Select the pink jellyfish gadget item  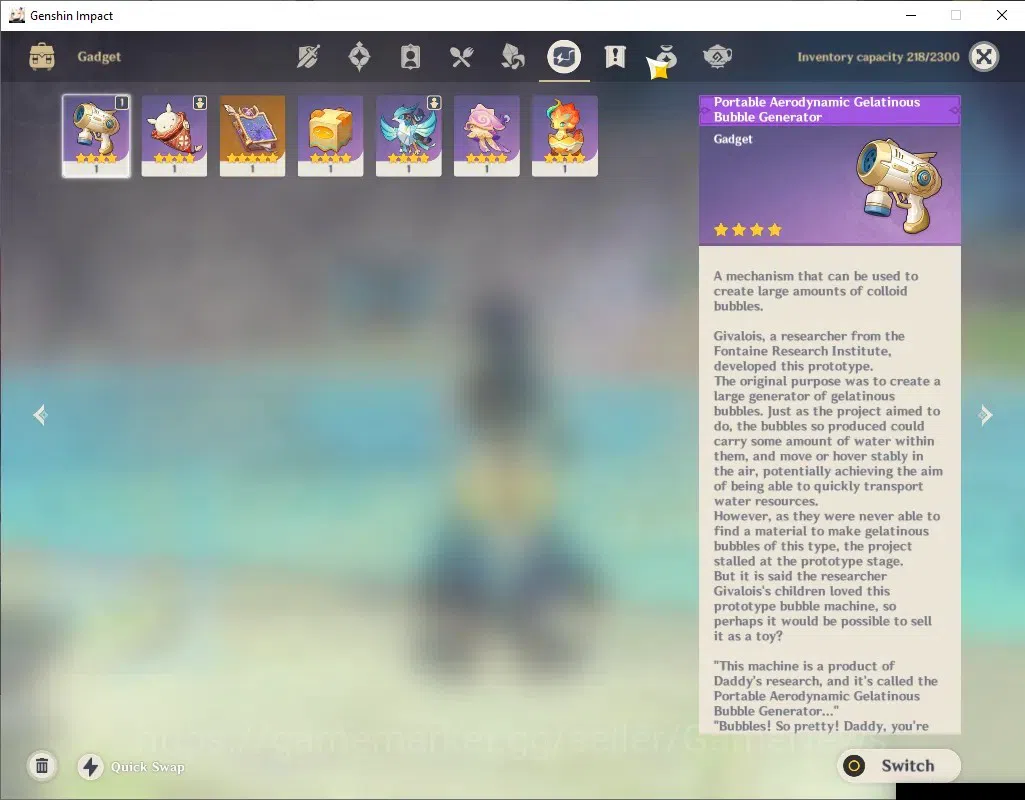coord(486,135)
